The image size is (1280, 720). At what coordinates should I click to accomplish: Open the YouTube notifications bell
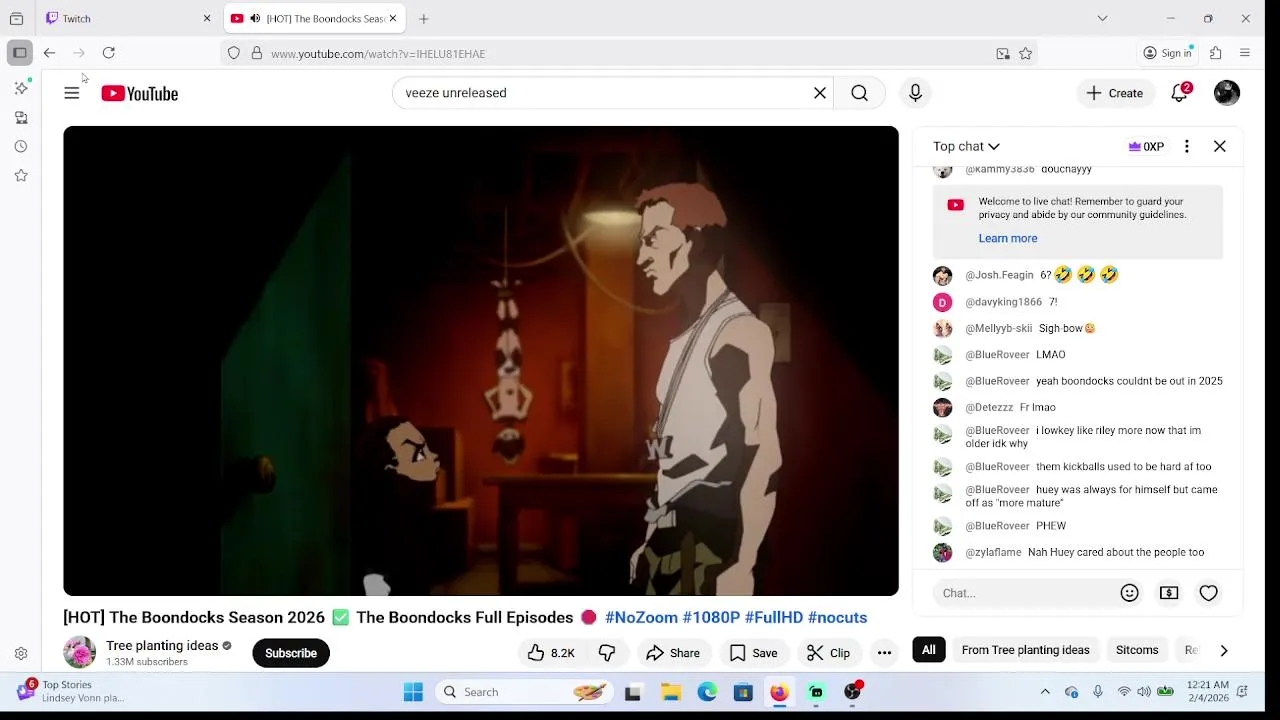tap(1180, 93)
